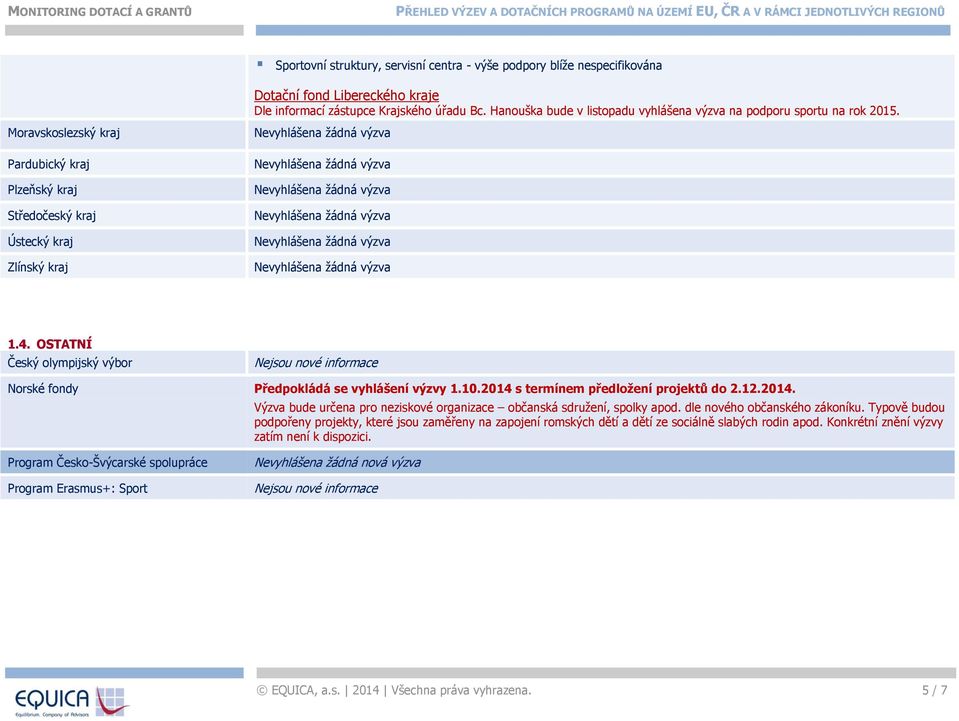Click 'Nevyhlášena žádná výzva' in the Pardubický kraj row

click(322, 164)
